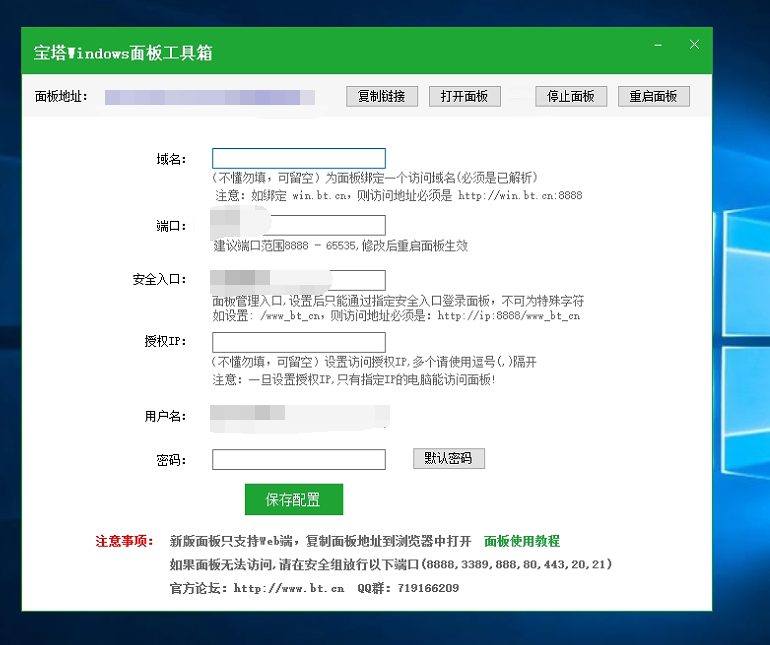Focus the 密码 password field
Viewport: 770px width, 645px height.
pyautogui.click(x=299, y=459)
